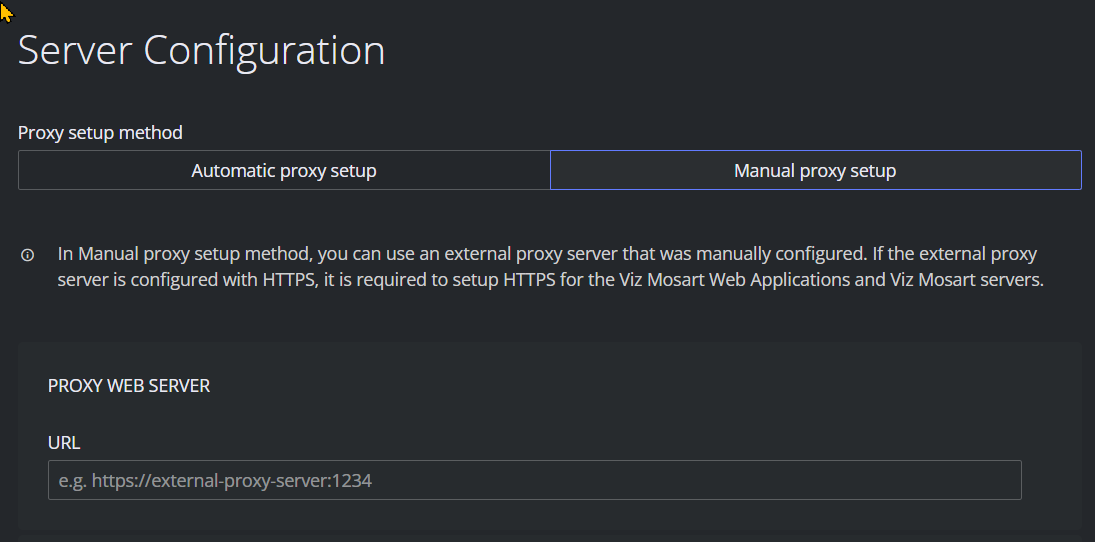Click the first line of the info message
This screenshot has height=542, width=1095.
pos(547,253)
